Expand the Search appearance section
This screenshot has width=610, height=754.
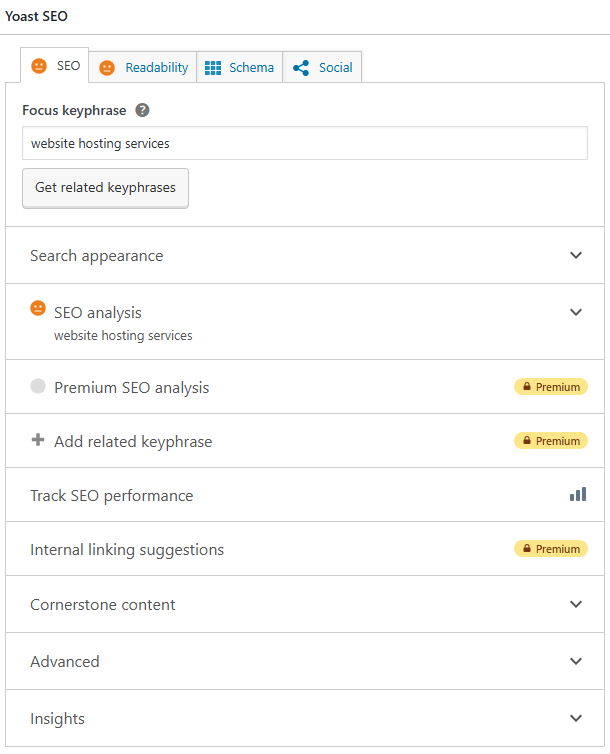click(576, 255)
